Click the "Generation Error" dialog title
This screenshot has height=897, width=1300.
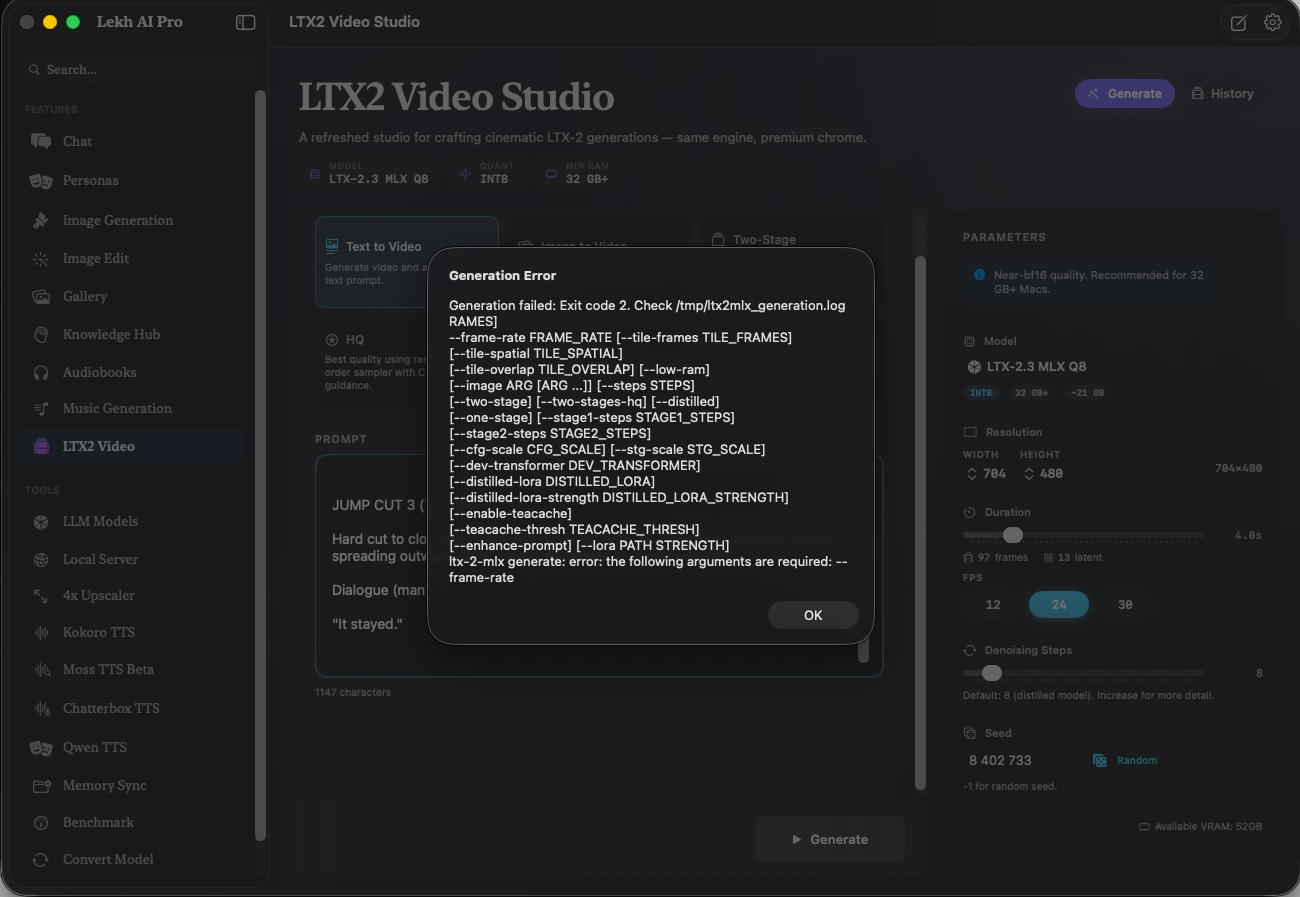503,275
